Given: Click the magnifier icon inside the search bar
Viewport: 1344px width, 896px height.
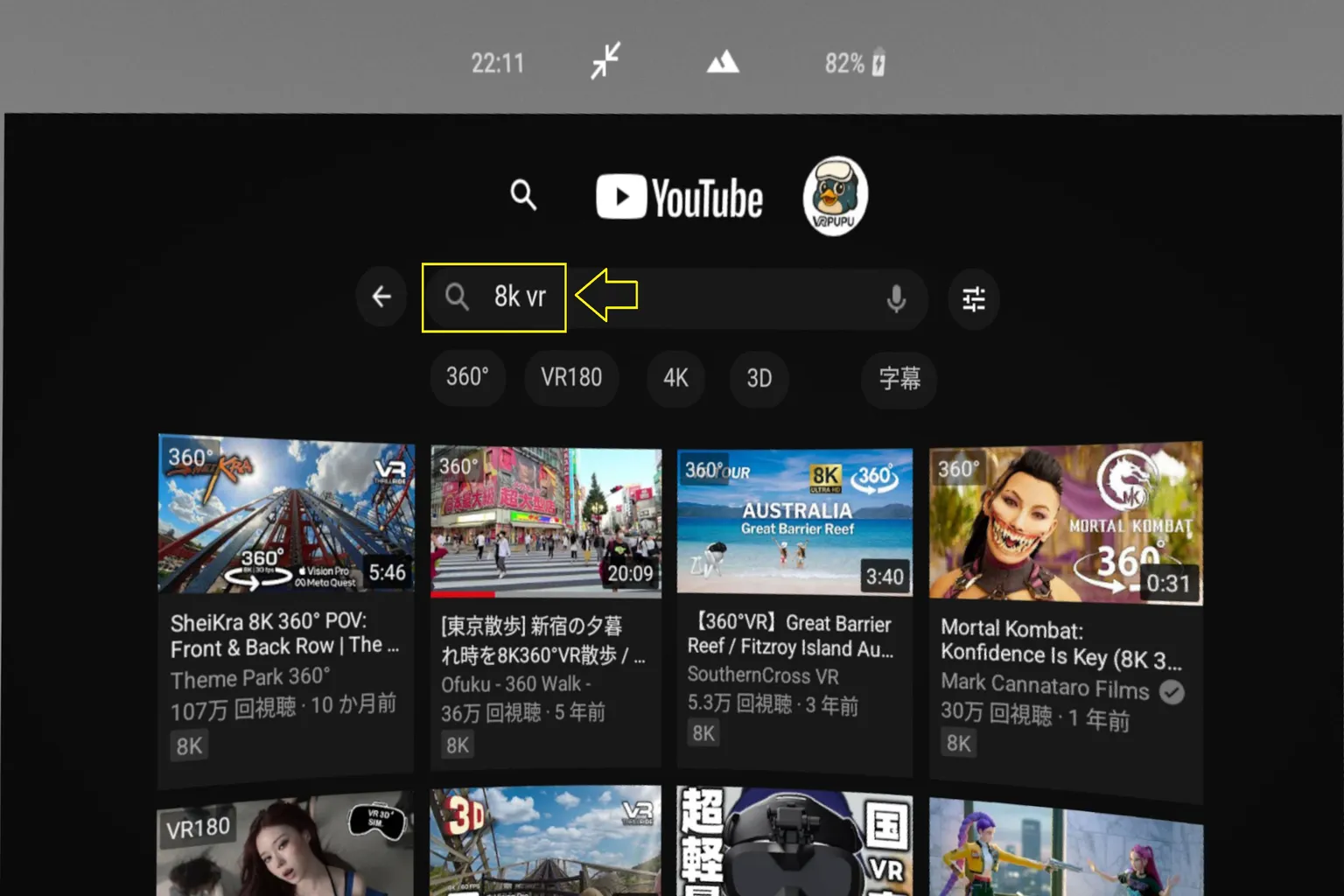Looking at the screenshot, I should (x=456, y=297).
